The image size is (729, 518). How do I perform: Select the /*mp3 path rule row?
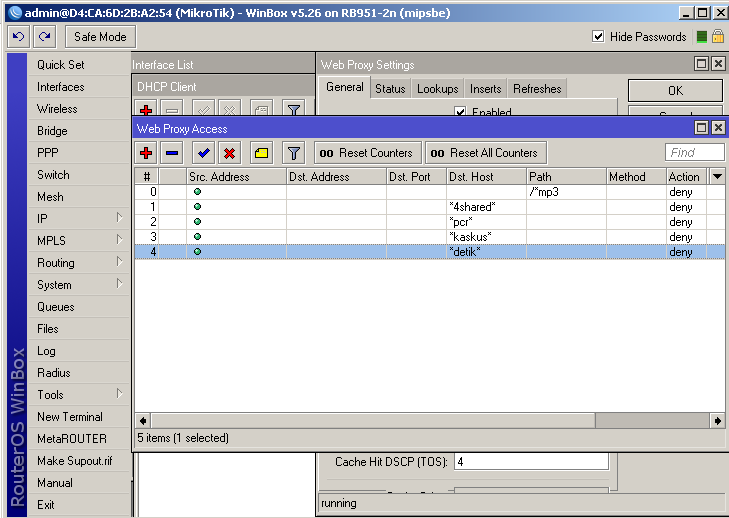click(430, 192)
